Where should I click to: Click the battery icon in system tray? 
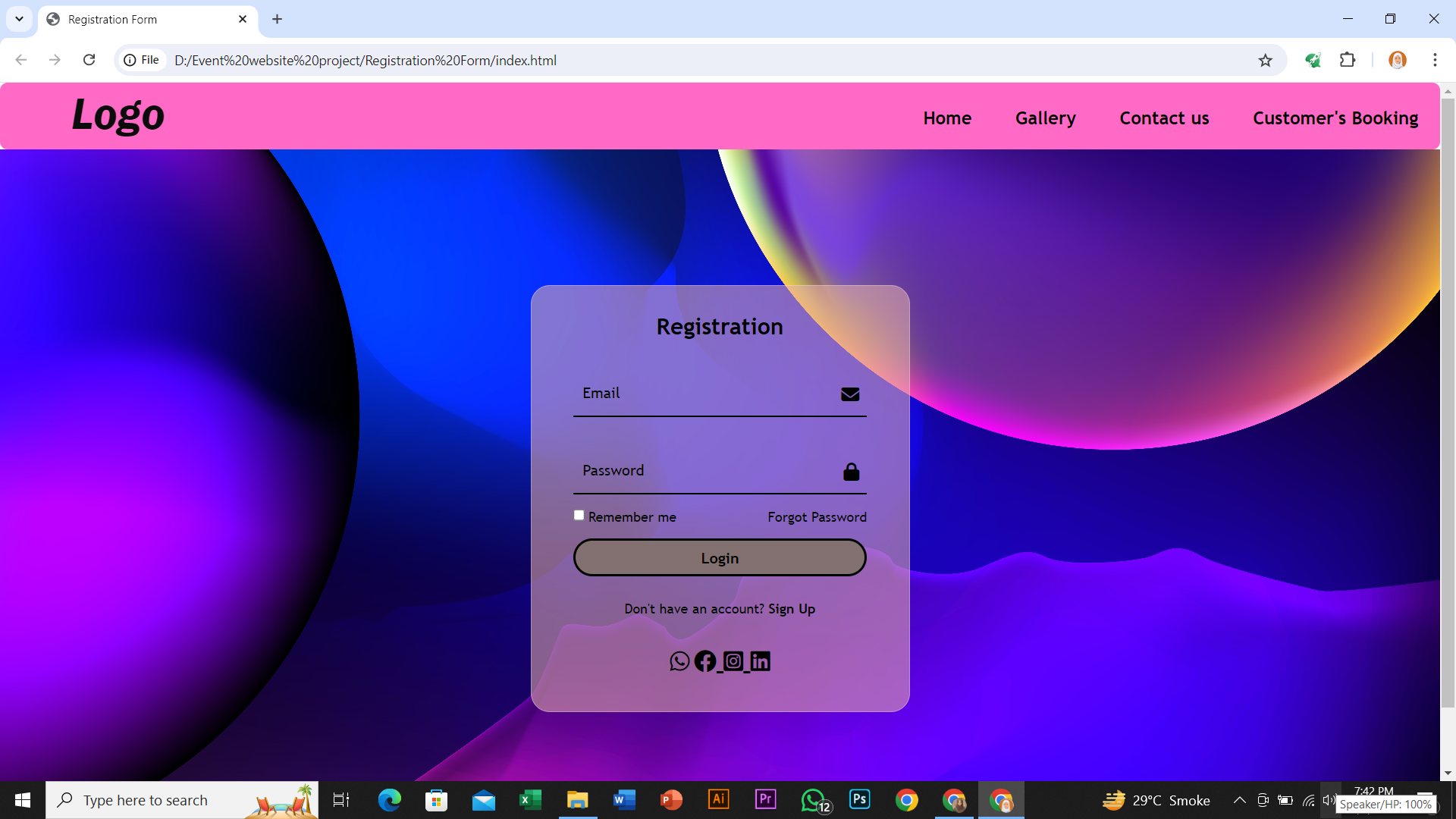tap(1285, 800)
